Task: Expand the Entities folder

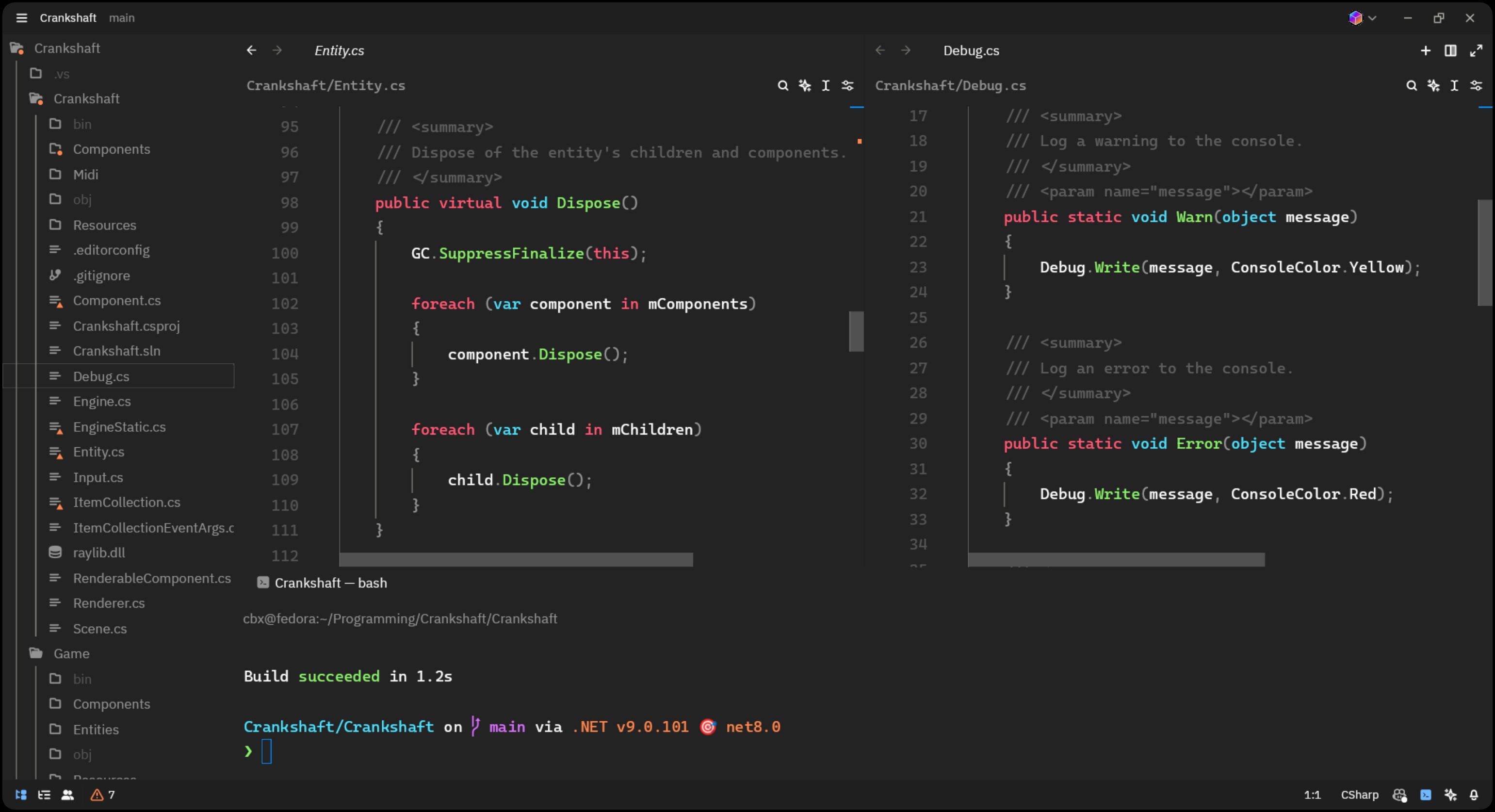Action: pyautogui.click(x=96, y=730)
